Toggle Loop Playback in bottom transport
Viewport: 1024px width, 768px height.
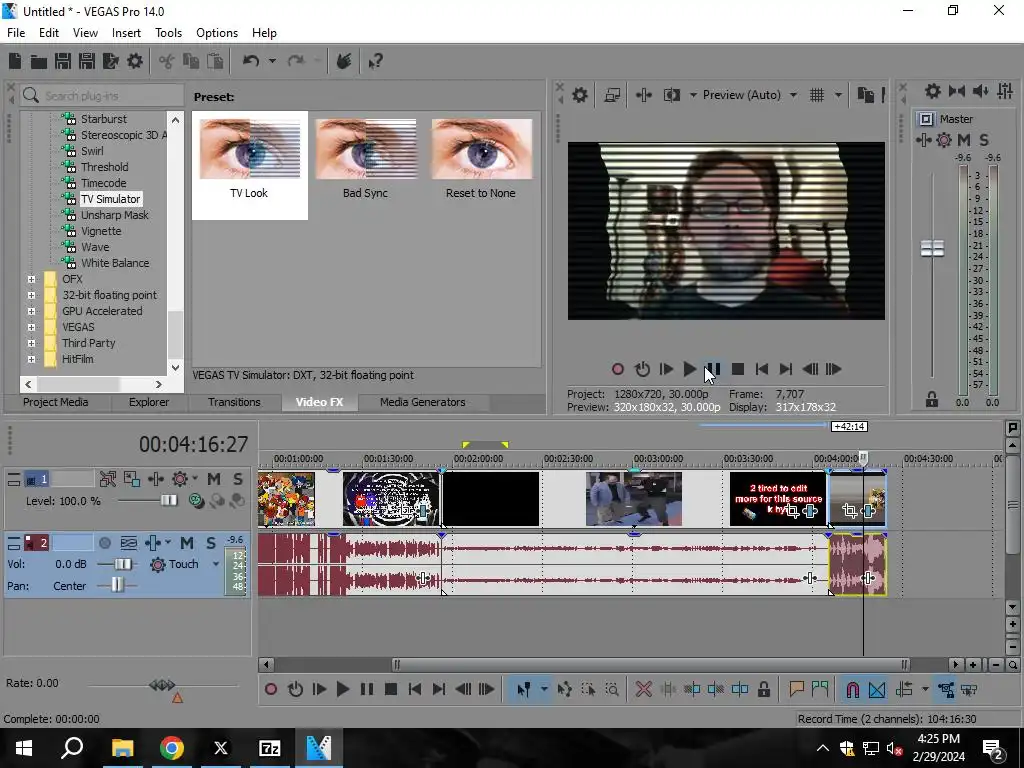[295, 689]
